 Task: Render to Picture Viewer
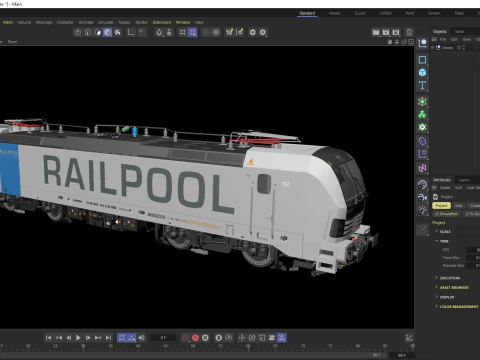click(x=386, y=32)
